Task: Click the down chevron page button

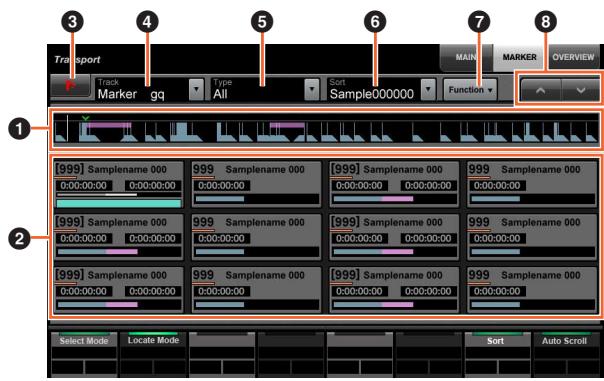Action: (x=581, y=91)
